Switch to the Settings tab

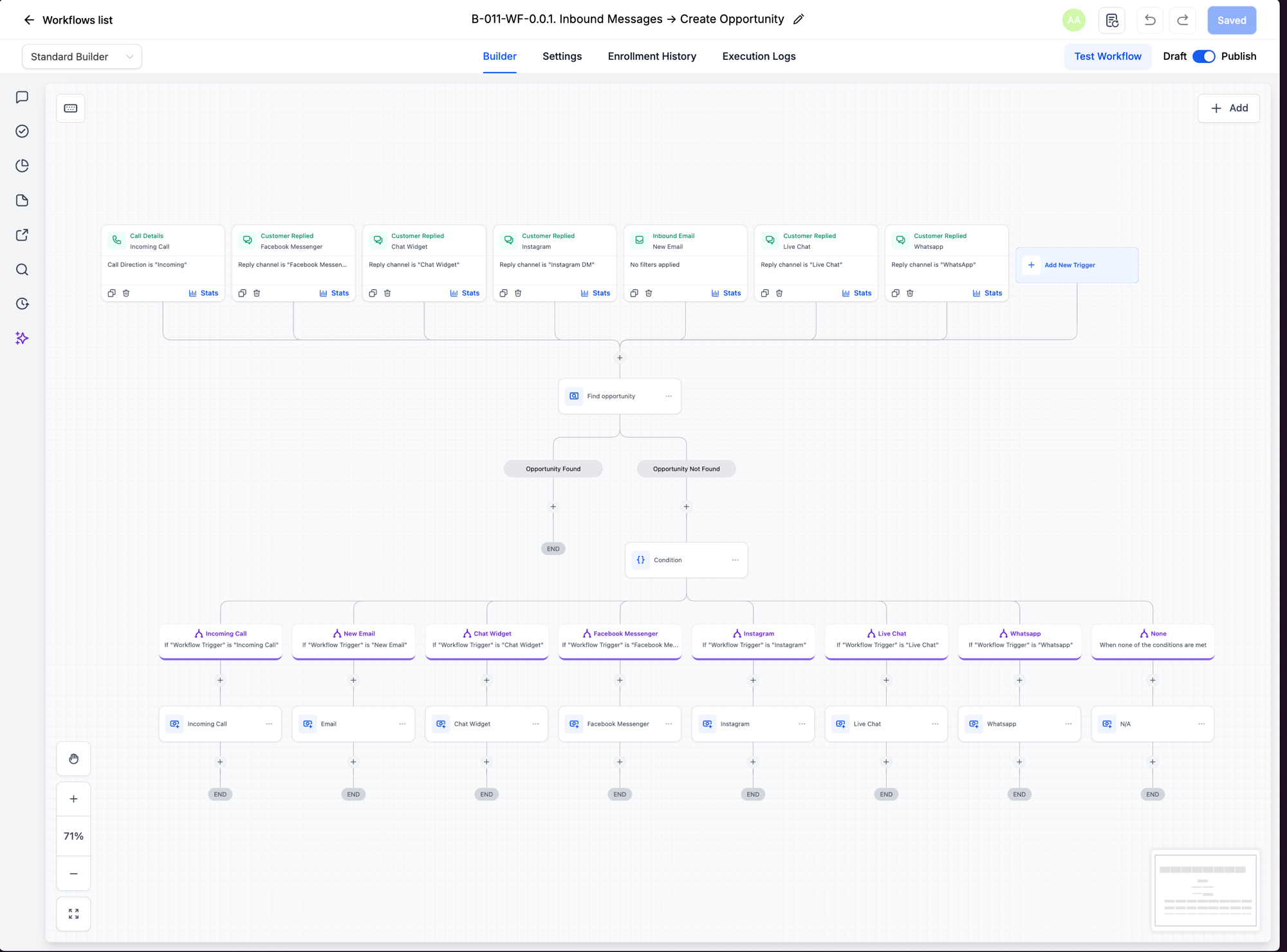562,57
